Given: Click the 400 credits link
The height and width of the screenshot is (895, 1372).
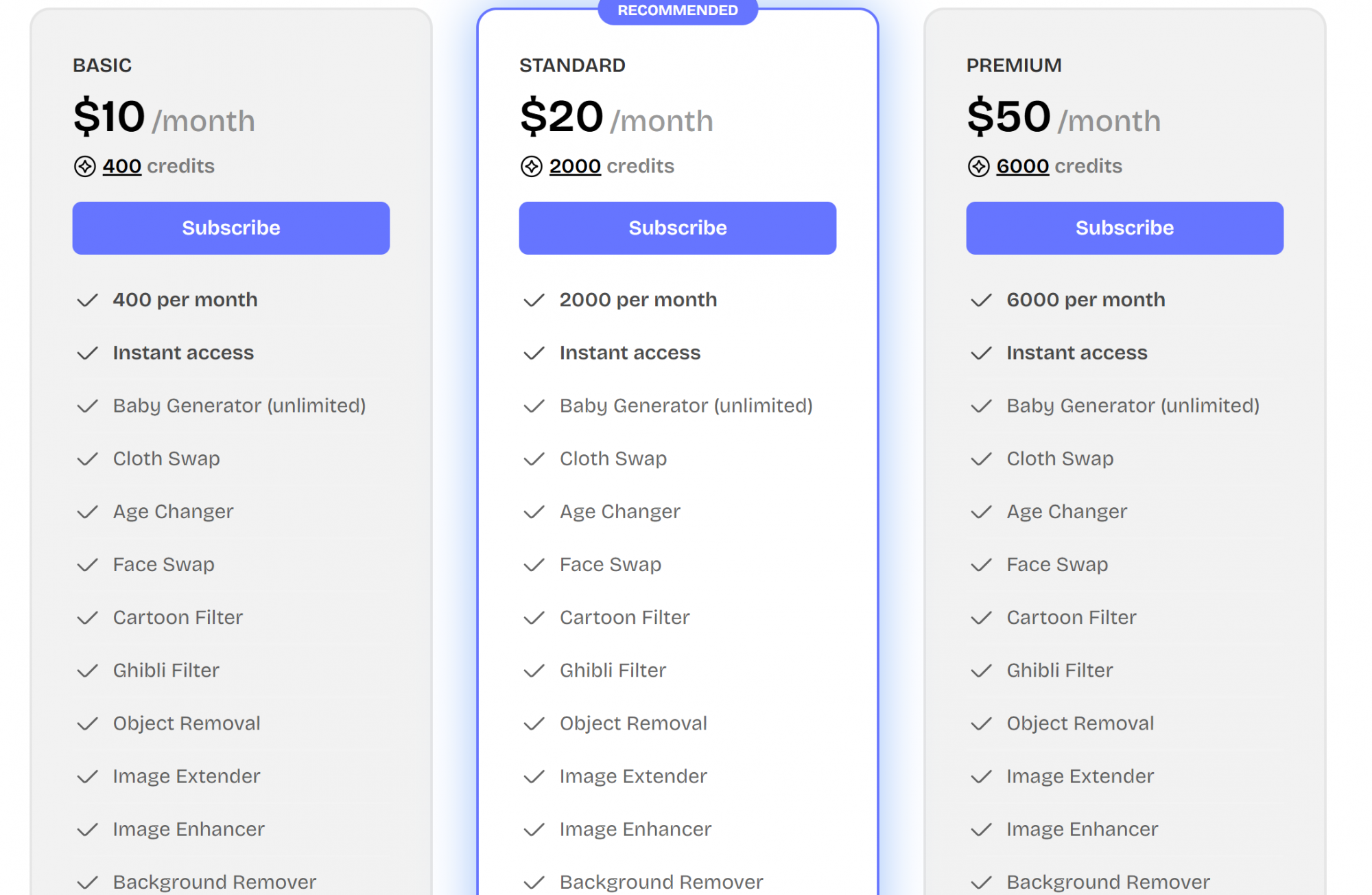Looking at the screenshot, I should pyautogui.click(x=122, y=166).
